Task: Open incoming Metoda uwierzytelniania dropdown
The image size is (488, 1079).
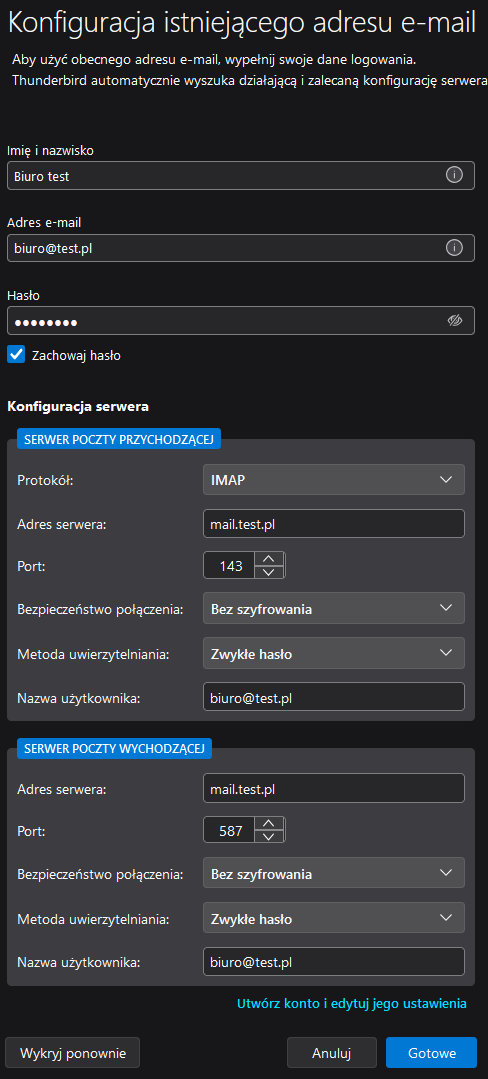Action: 334,654
